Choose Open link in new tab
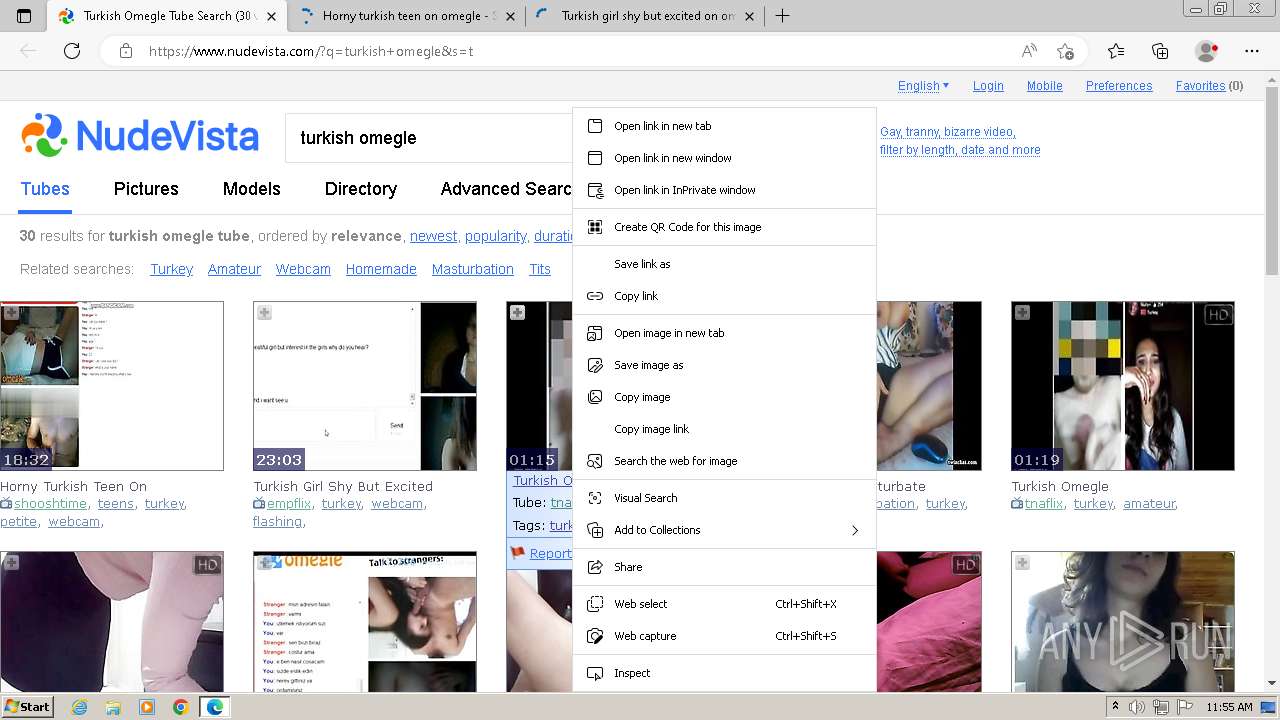 pyautogui.click(x=724, y=126)
